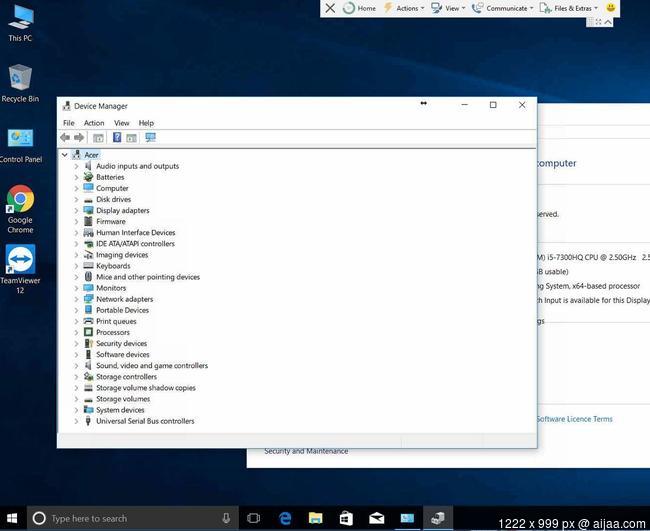Select the Display adapters icon
The height and width of the screenshot is (531, 650).
pyautogui.click(x=88, y=210)
